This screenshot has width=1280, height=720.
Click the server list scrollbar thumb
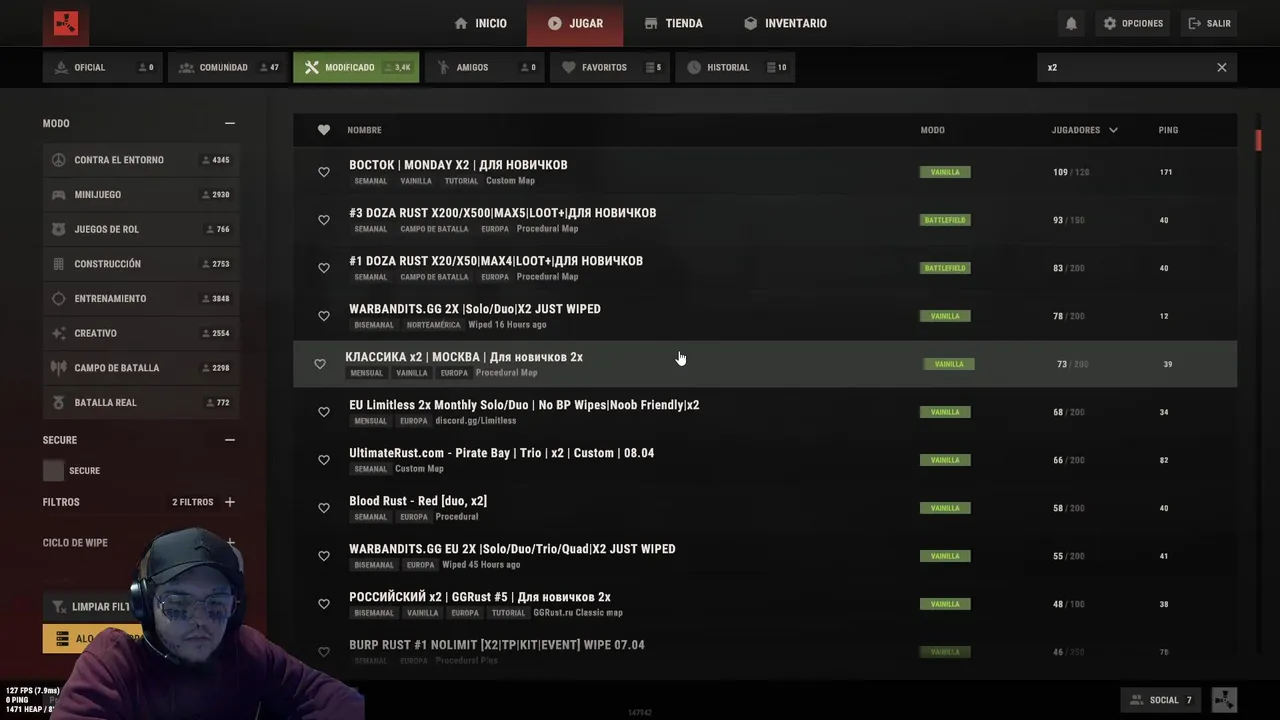click(1258, 139)
